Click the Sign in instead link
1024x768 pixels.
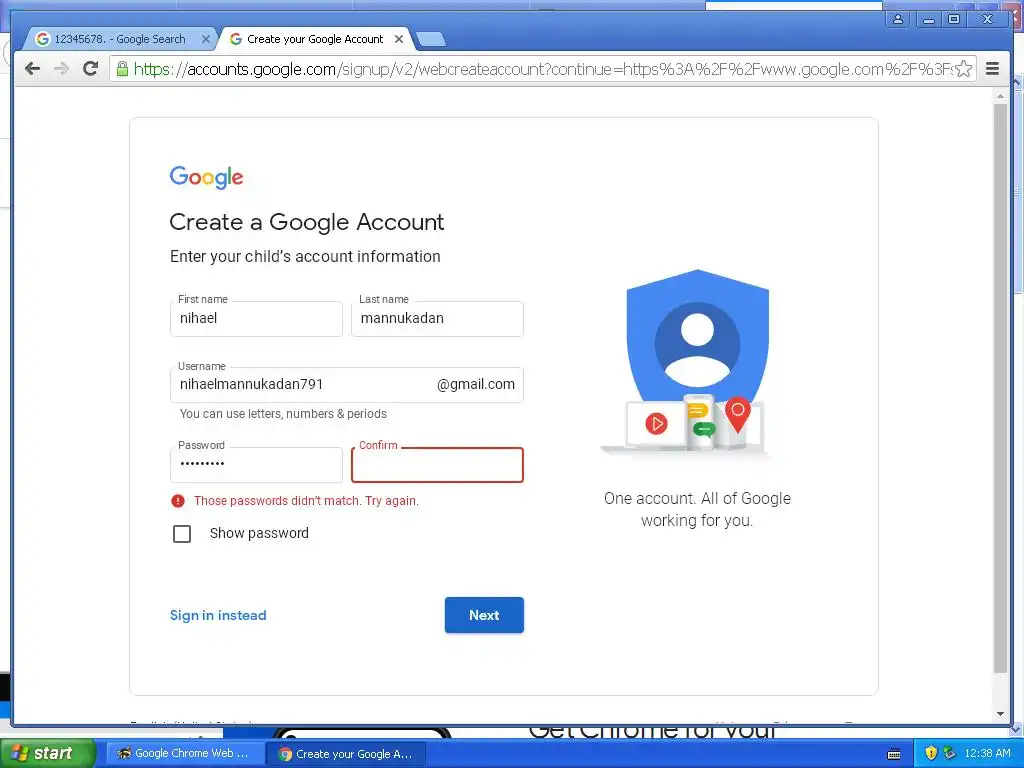pyautogui.click(x=218, y=615)
